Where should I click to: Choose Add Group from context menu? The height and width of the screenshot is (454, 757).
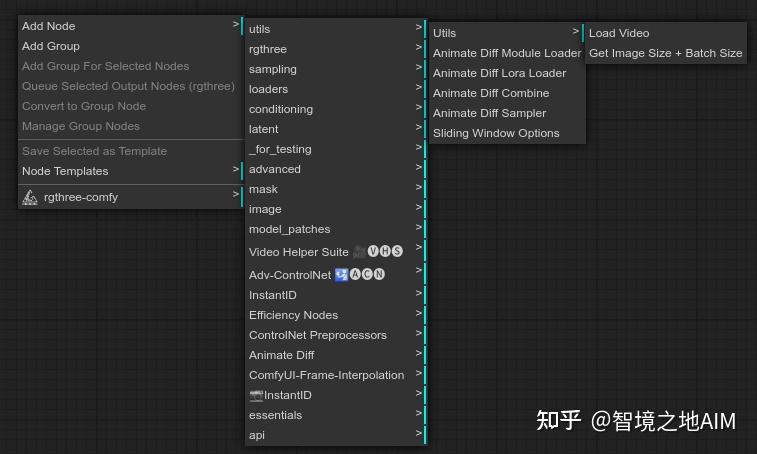130,46
